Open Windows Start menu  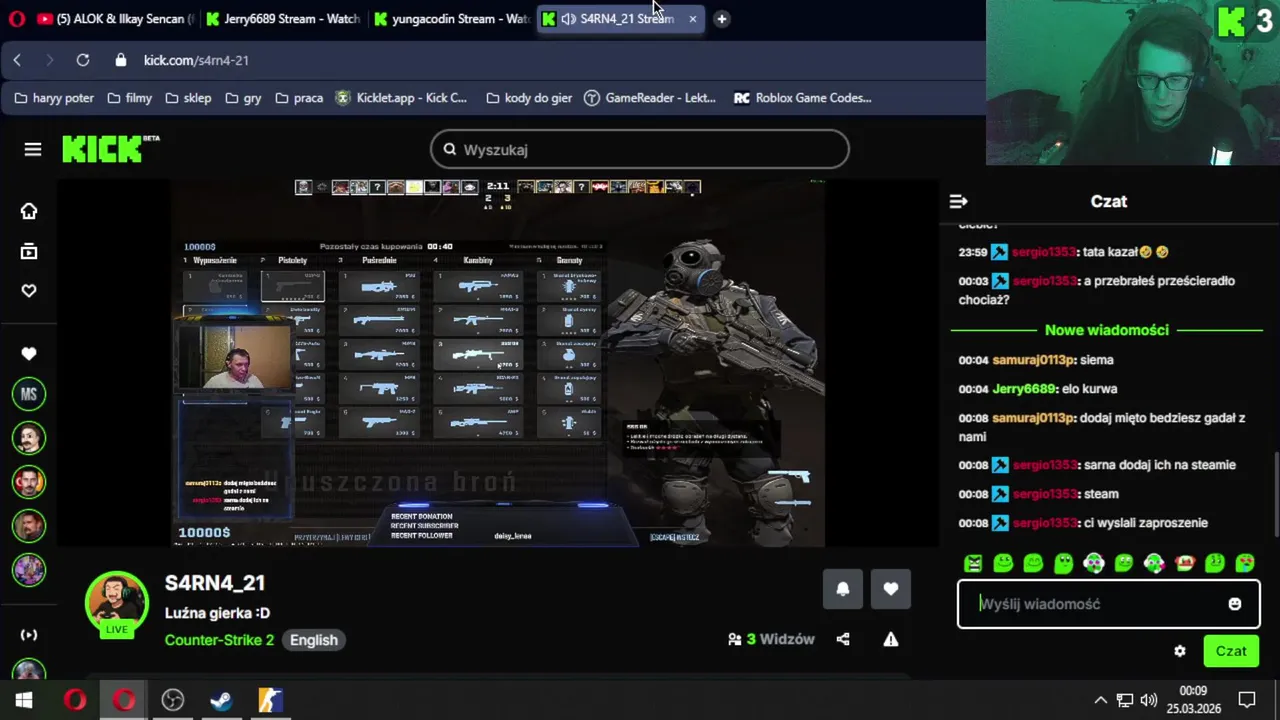24,700
